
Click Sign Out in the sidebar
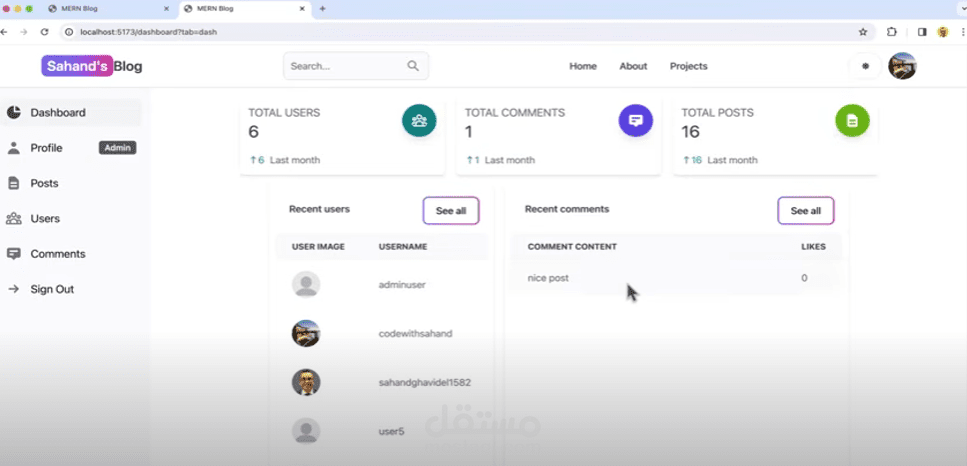70,289
